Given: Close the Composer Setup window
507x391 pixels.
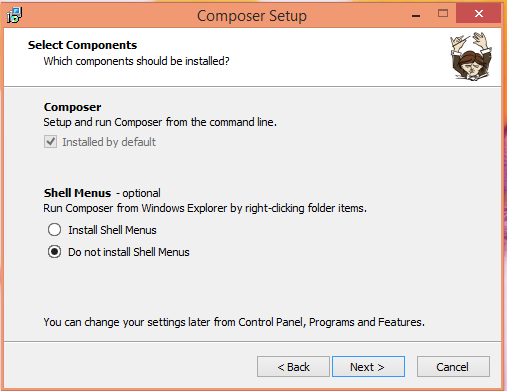Looking at the screenshot, I should pos(479,14).
